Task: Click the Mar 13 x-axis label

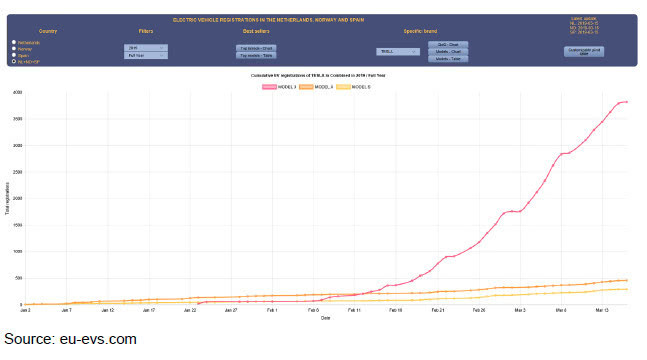Action: coord(602,310)
